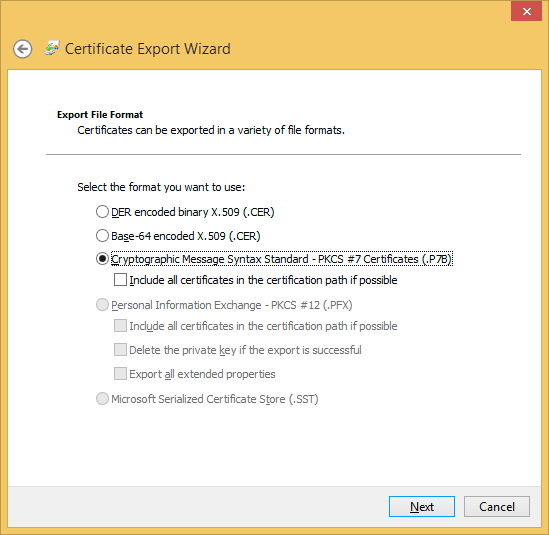
Task: Select Personal Information Exchange PKCS #12 option
Action: pyautogui.click(x=102, y=305)
